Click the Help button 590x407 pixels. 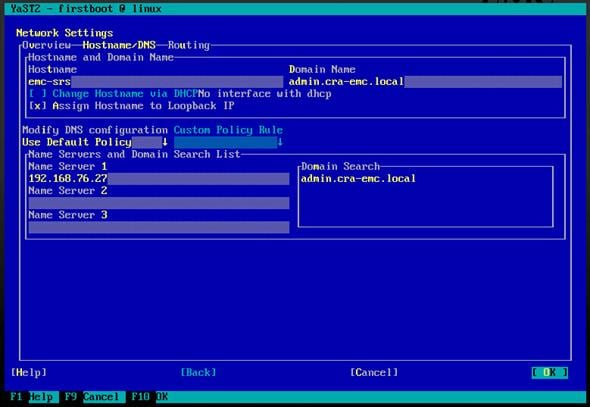[29, 372]
